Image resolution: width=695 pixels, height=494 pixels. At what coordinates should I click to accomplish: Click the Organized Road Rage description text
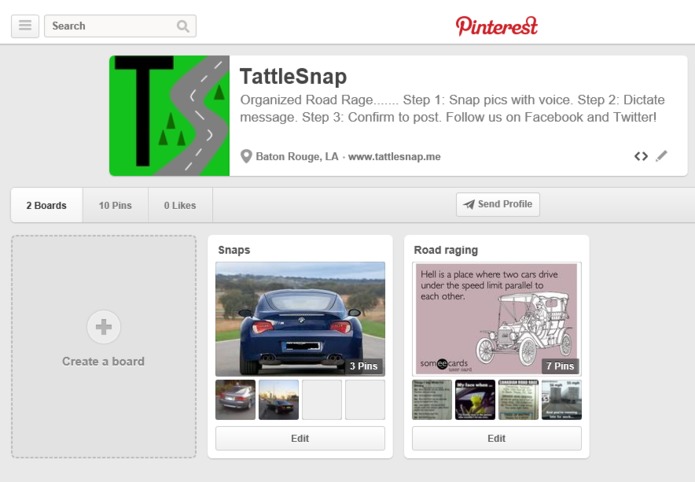(452, 109)
